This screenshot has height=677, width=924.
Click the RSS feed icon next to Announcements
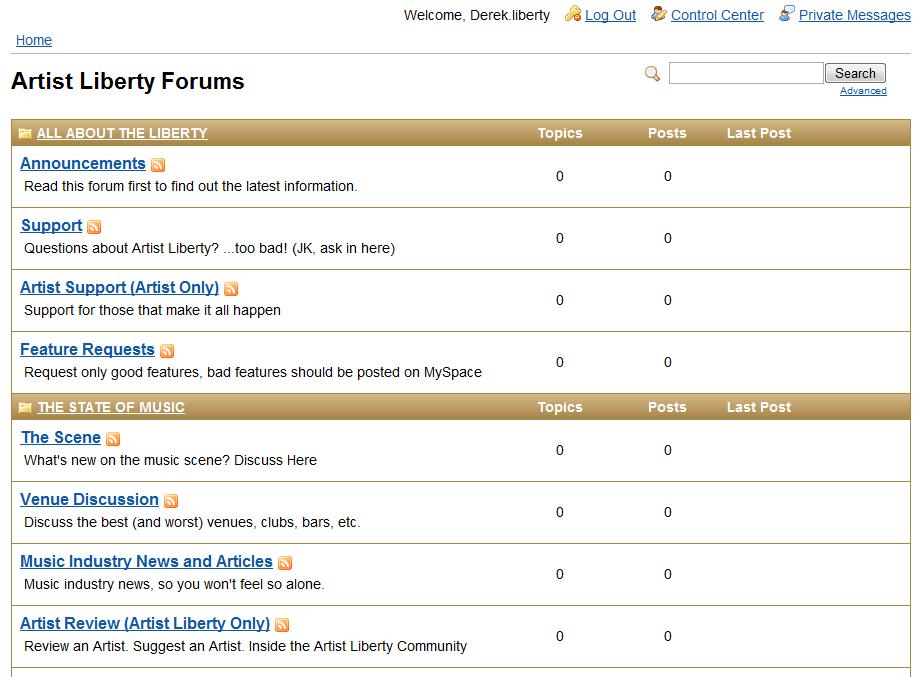158,165
